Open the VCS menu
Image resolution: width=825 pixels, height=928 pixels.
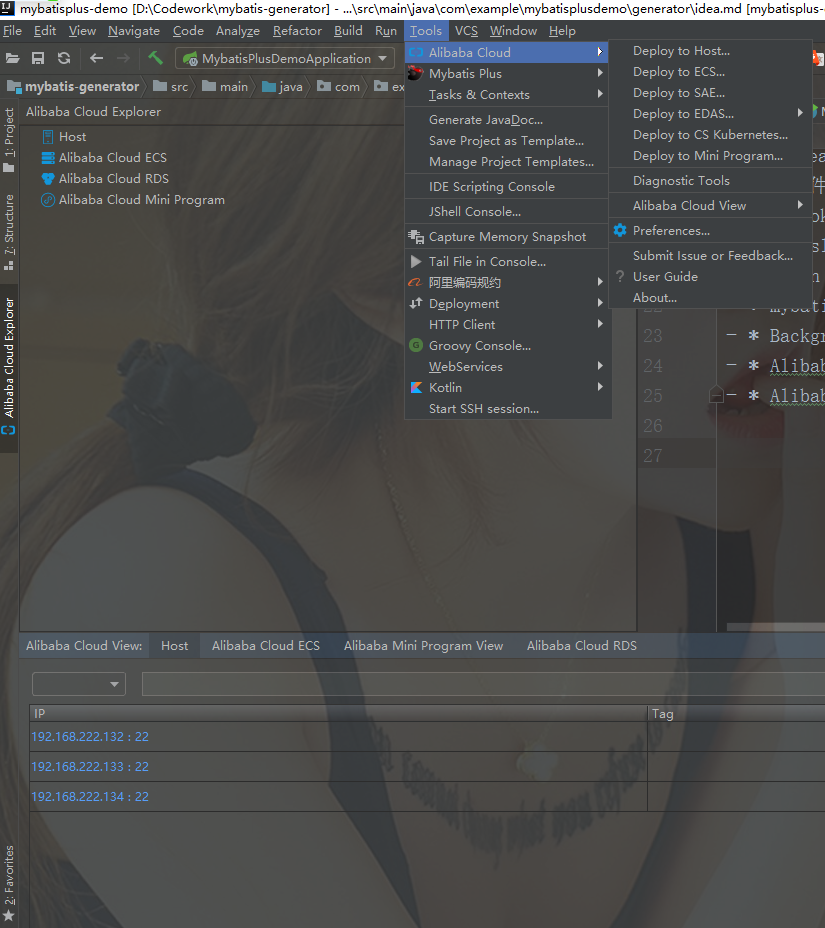pos(466,31)
